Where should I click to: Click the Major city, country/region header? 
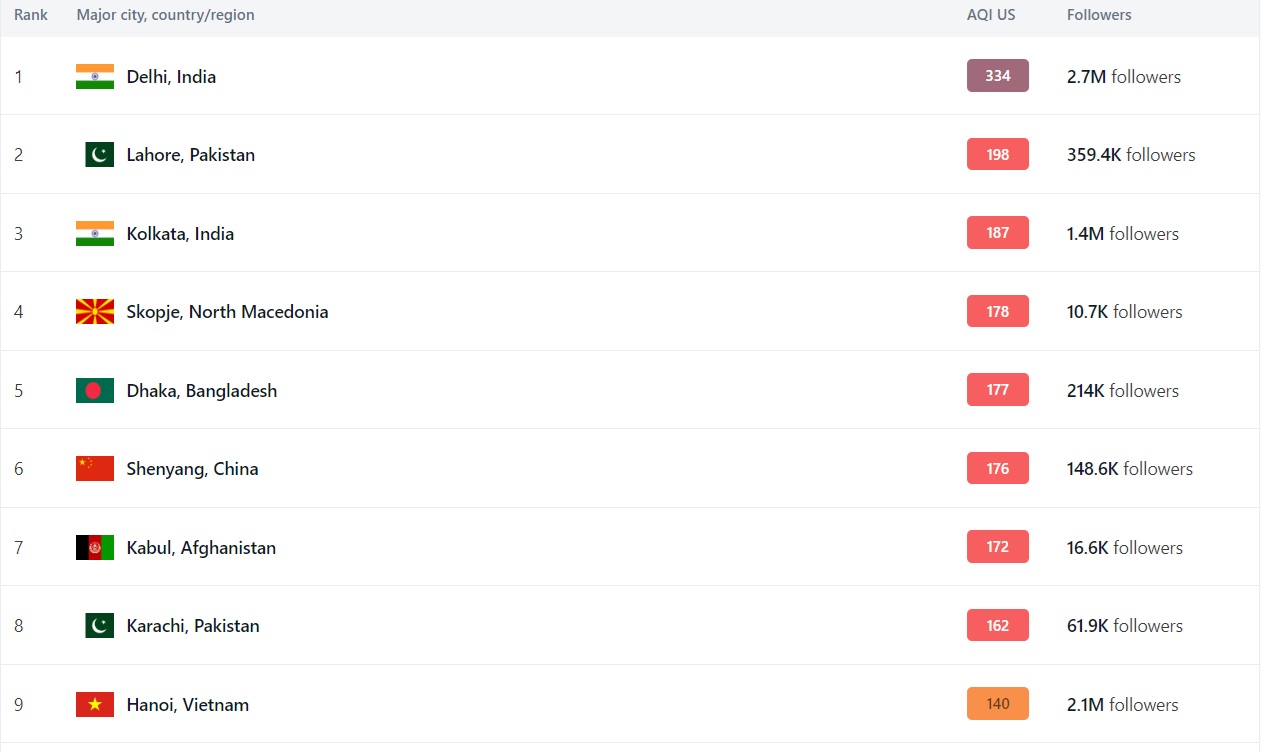pyautogui.click(x=165, y=15)
